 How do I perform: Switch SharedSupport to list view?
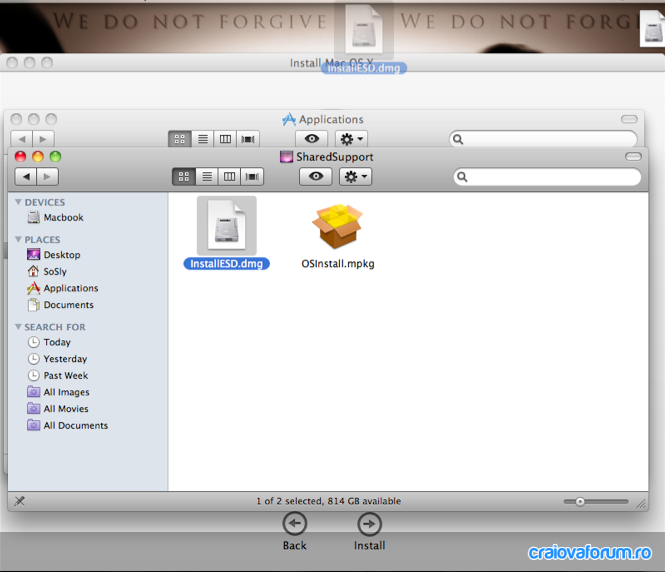click(207, 176)
